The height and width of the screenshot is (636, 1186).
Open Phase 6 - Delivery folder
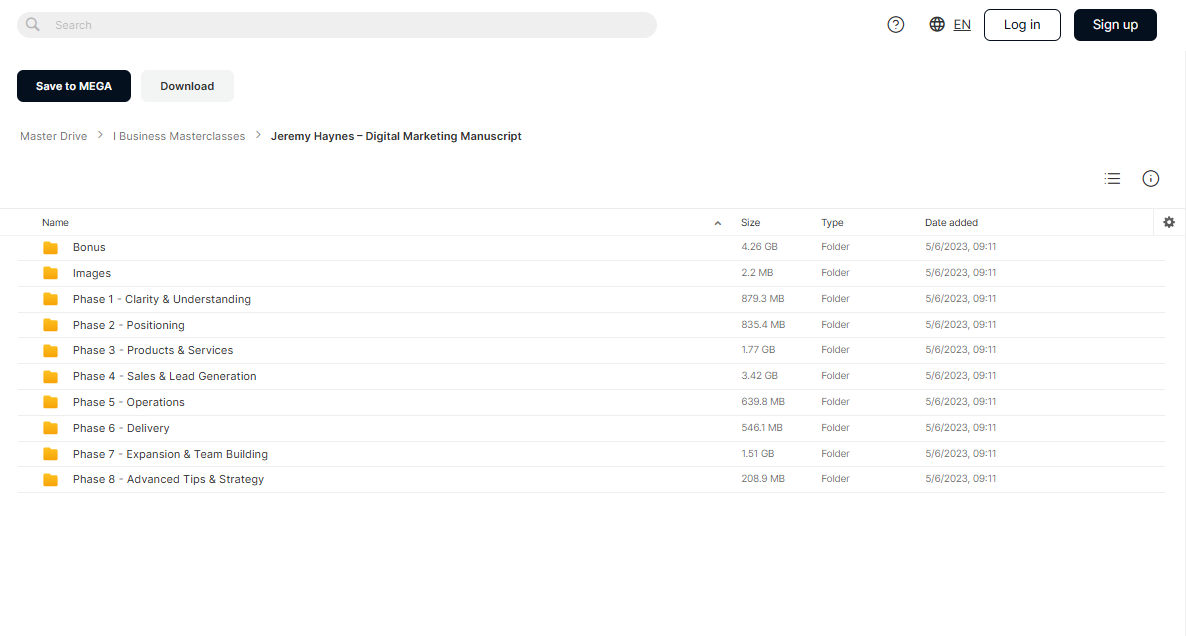click(121, 428)
